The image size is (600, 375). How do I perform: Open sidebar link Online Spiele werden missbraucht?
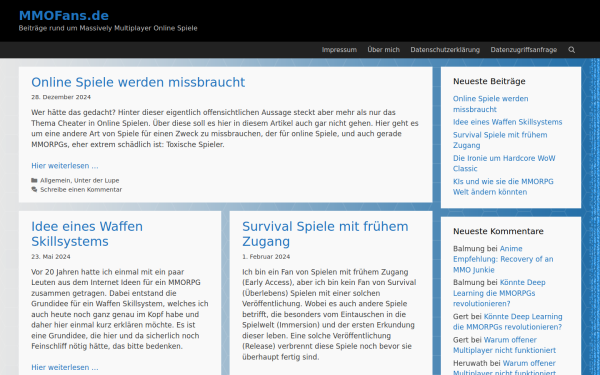491,104
